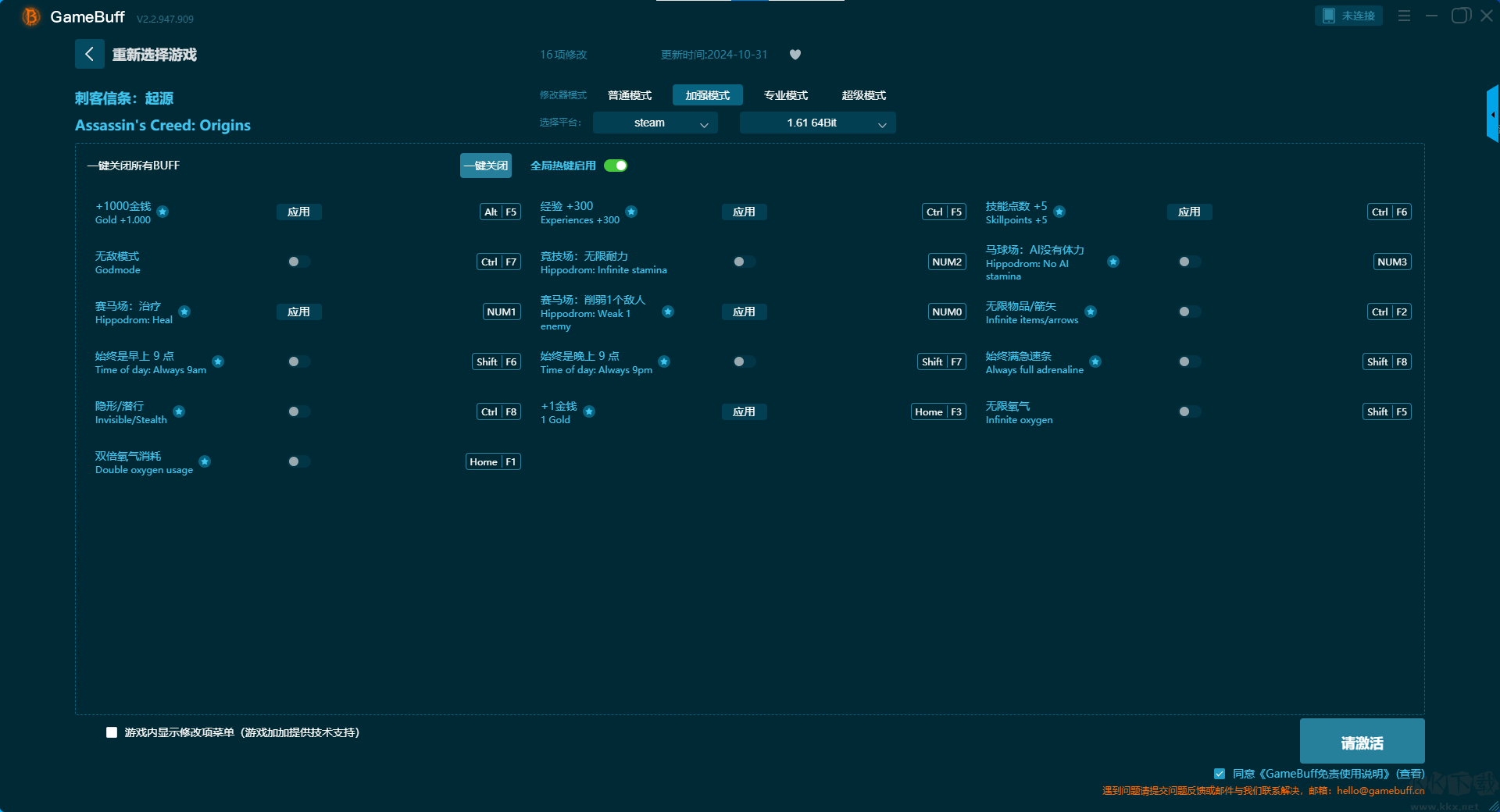The width and height of the screenshot is (1500, 812).
Task: Click star icon beside Infinite items/arrows
Action: coord(1091,312)
